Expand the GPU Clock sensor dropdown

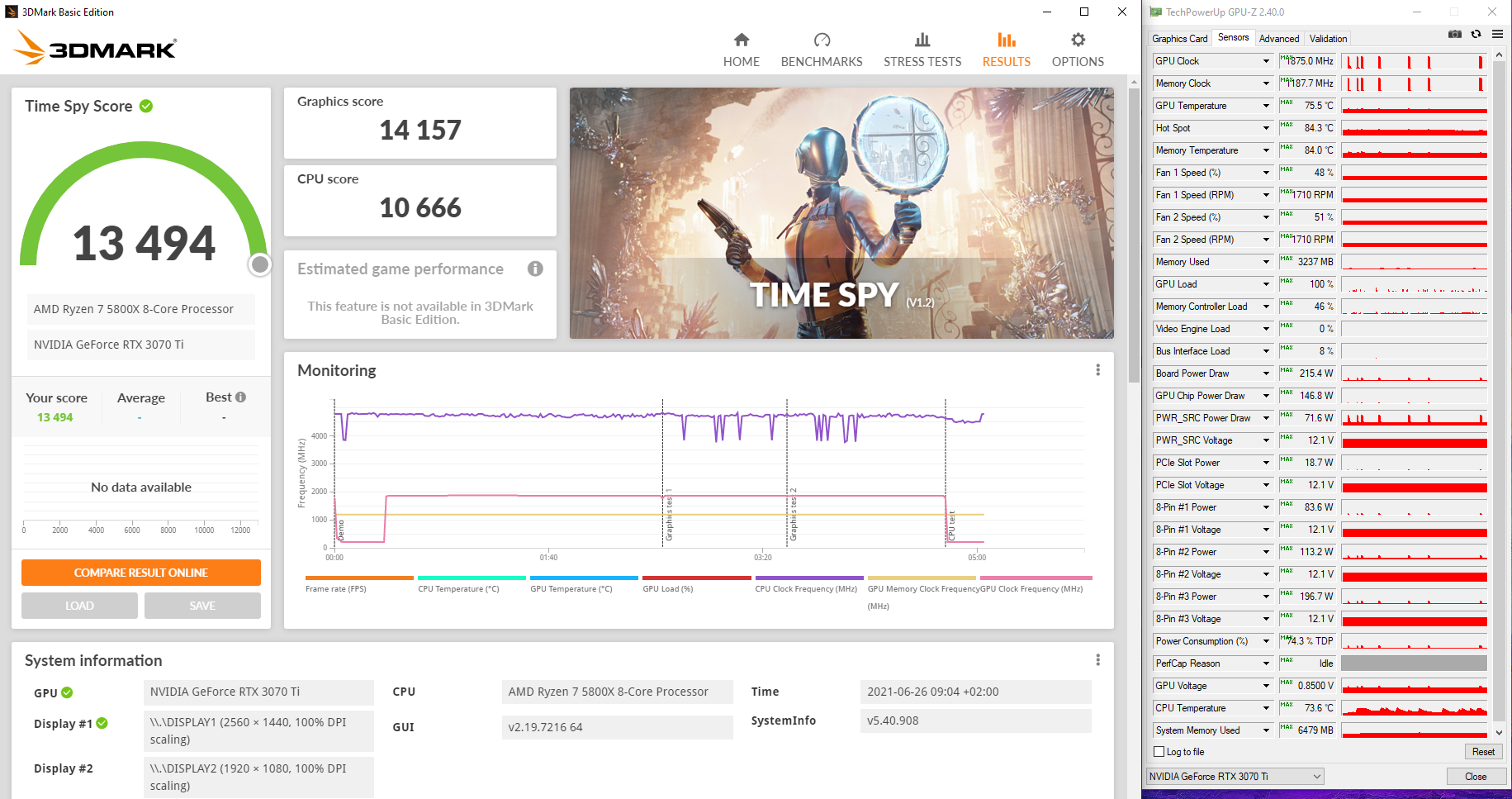pos(1266,61)
